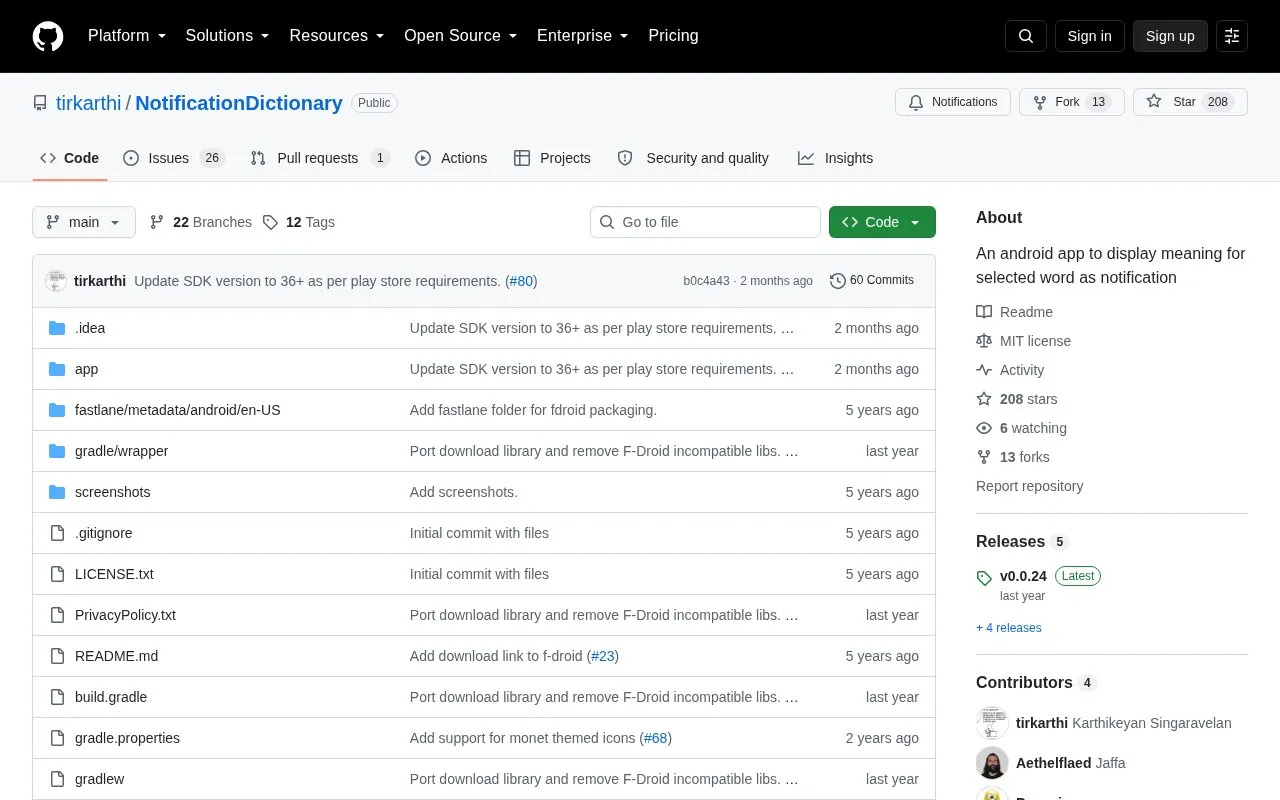Image resolution: width=1280 pixels, height=800 pixels.
Task: Switch to the Insights tab
Action: click(x=835, y=158)
